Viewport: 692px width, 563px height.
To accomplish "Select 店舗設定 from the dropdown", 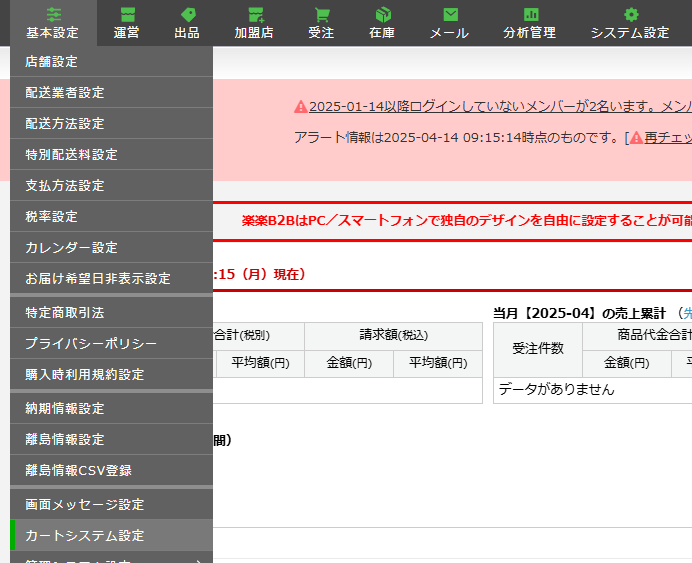I will click(111, 61).
